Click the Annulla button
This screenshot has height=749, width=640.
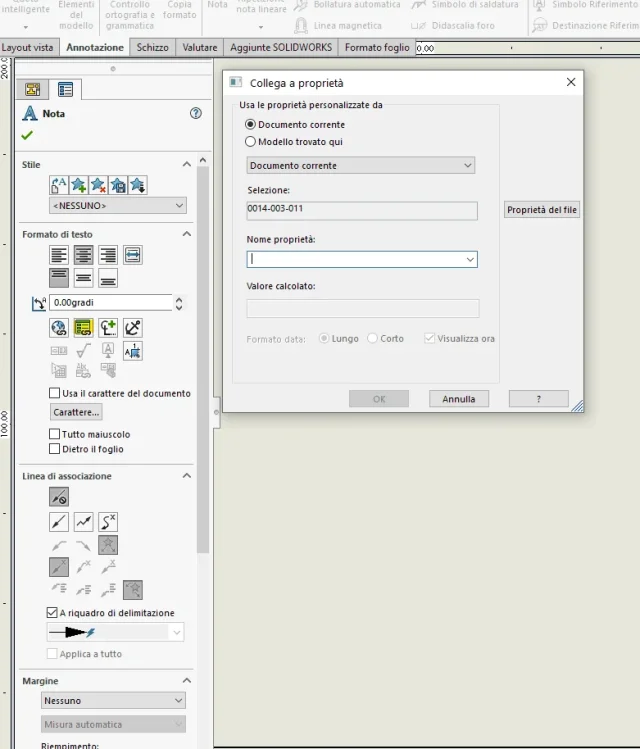459,399
